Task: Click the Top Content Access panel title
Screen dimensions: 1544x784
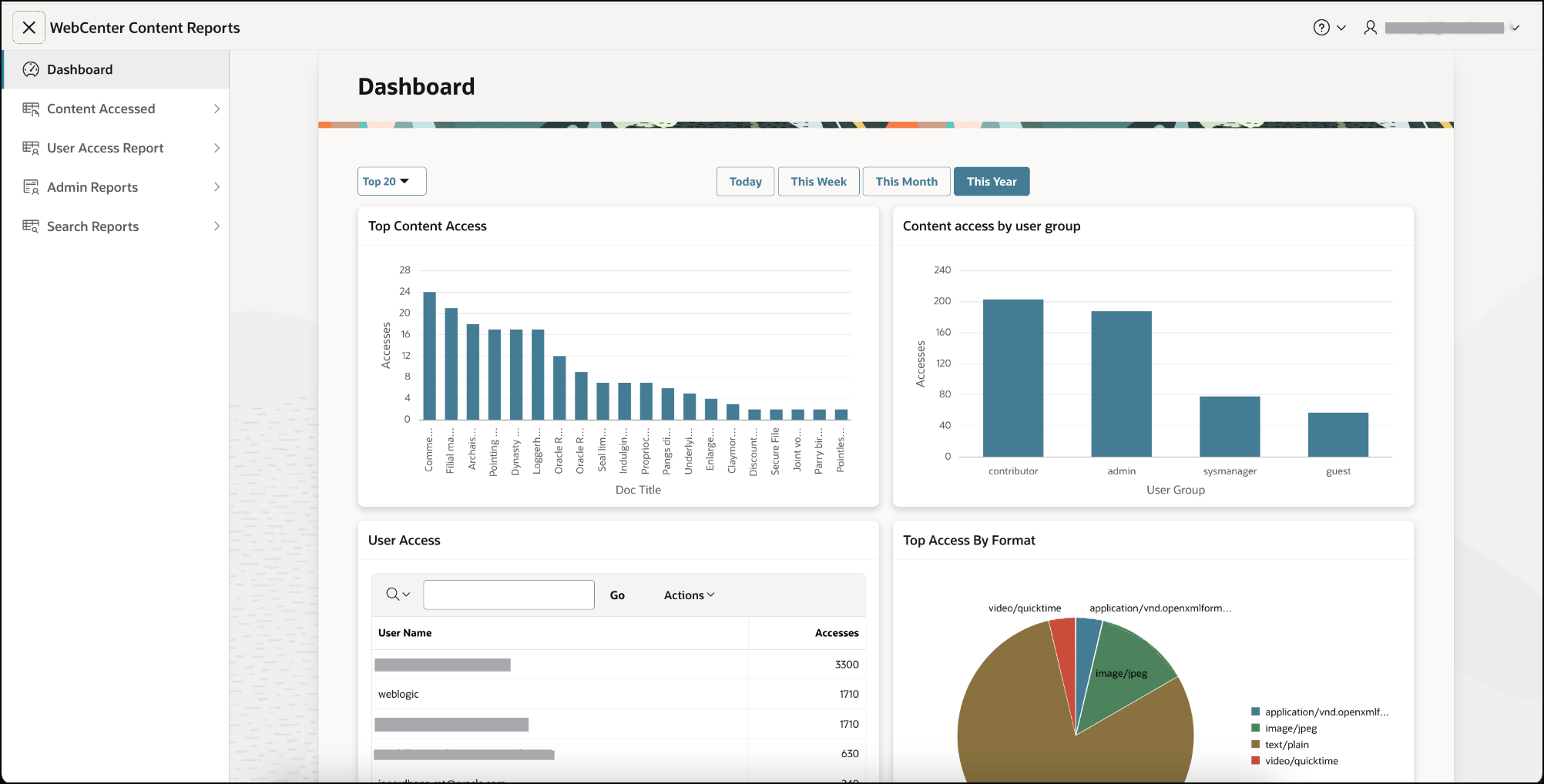Action: click(428, 226)
